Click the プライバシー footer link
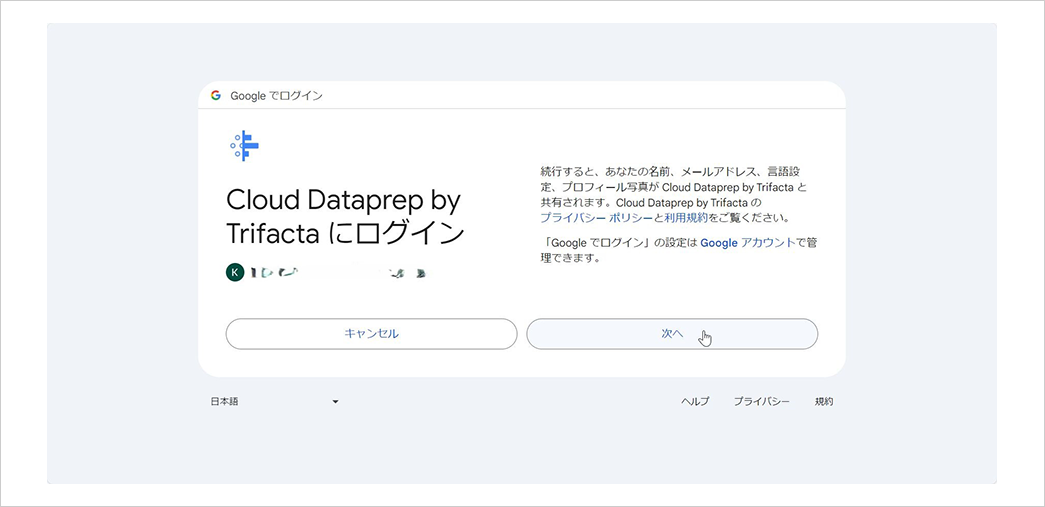 click(x=762, y=402)
